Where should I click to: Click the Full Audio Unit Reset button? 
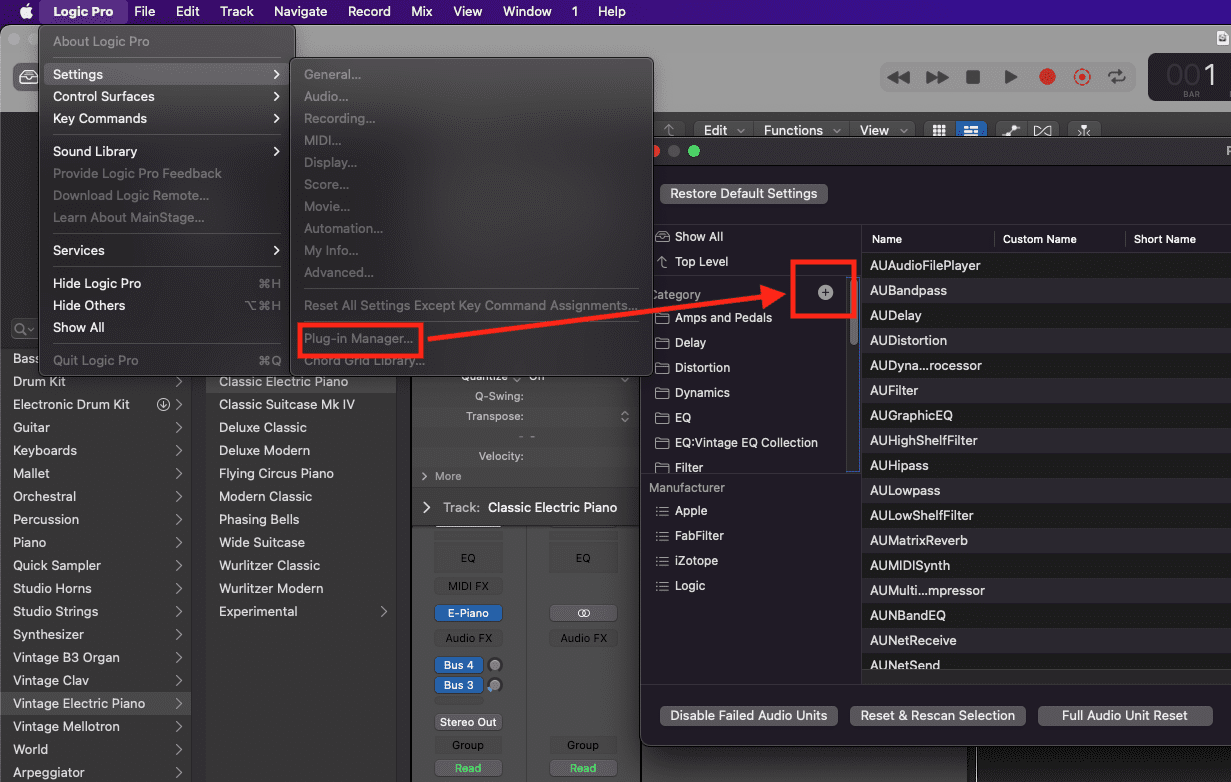1124,715
